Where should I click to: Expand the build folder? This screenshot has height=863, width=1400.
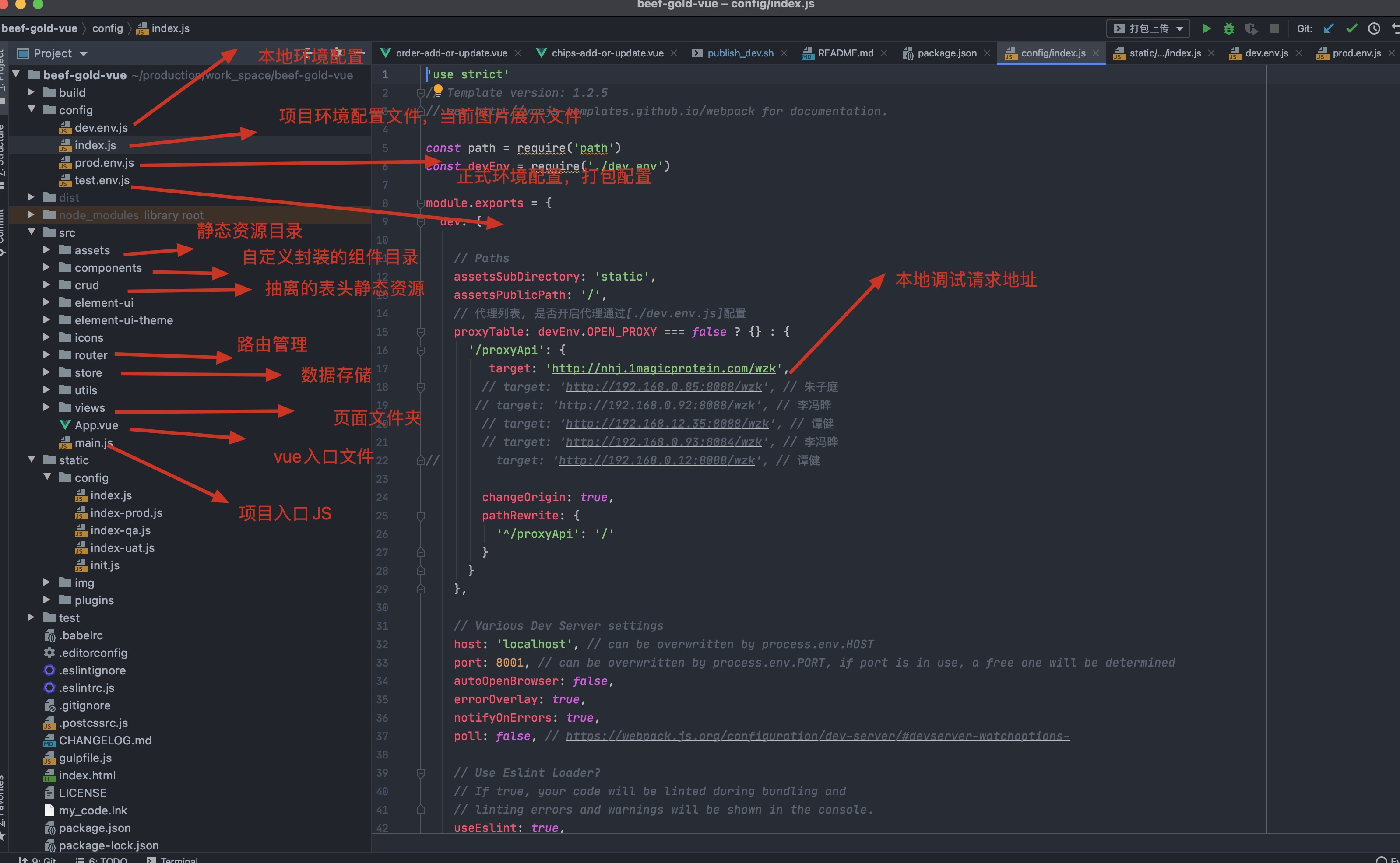[x=31, y=92]
